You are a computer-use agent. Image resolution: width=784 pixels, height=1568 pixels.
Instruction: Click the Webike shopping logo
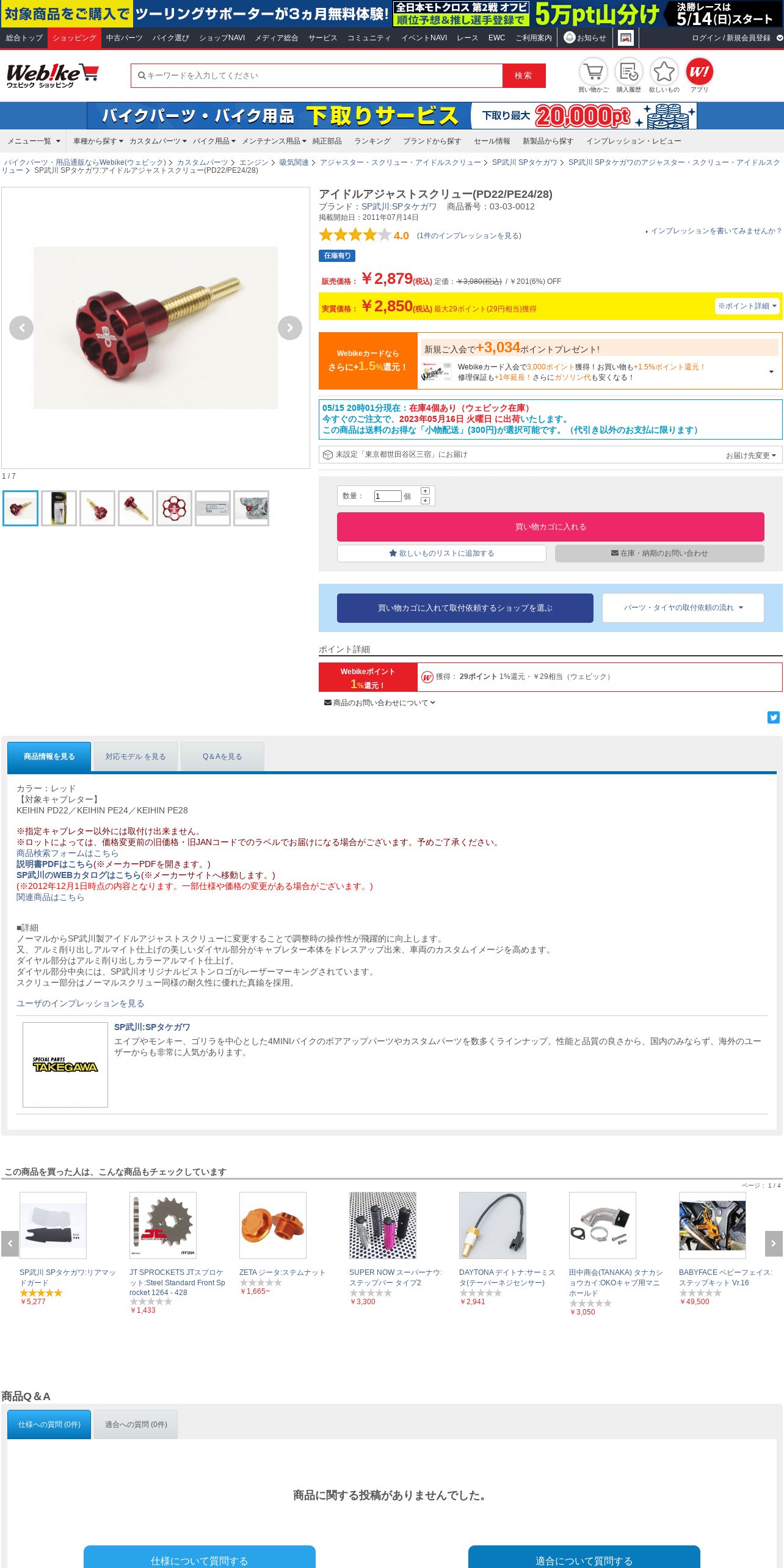(x=53, y=76)
